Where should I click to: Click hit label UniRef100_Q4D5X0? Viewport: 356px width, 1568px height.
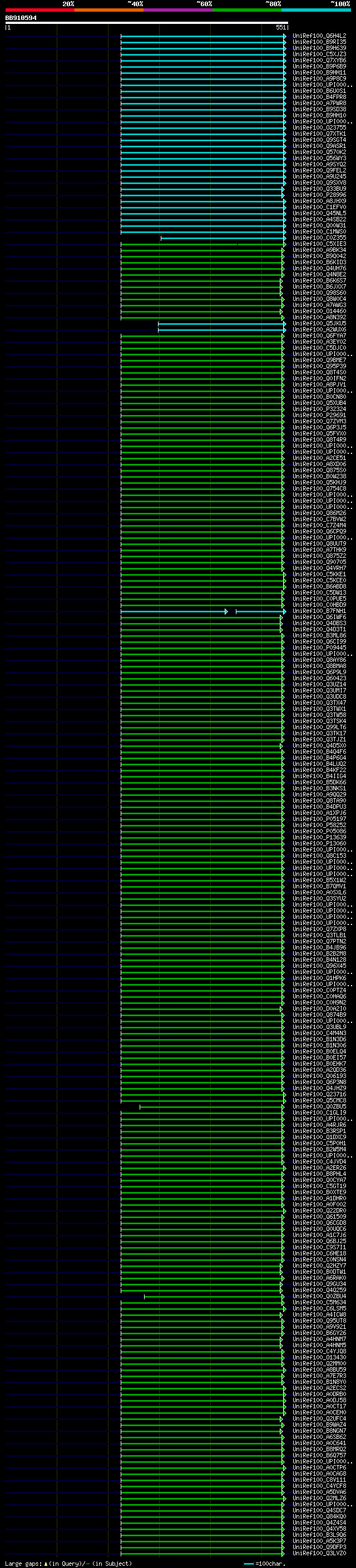click(x=319, y=745)
